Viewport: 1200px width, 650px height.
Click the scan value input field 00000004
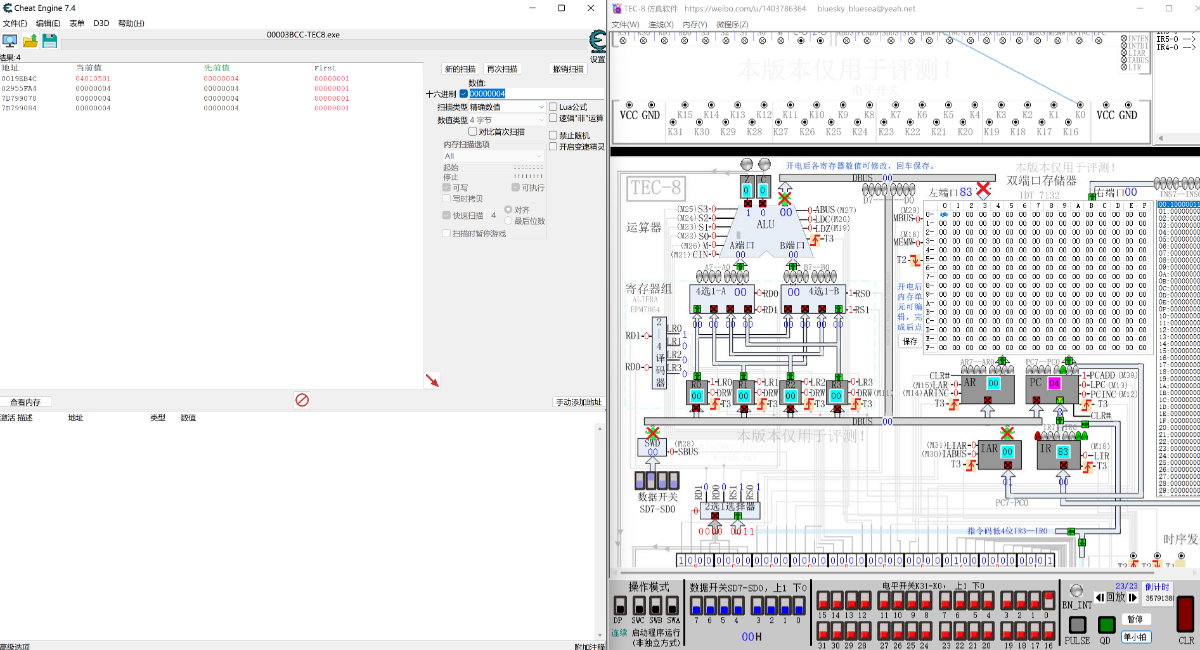[536, 93]
